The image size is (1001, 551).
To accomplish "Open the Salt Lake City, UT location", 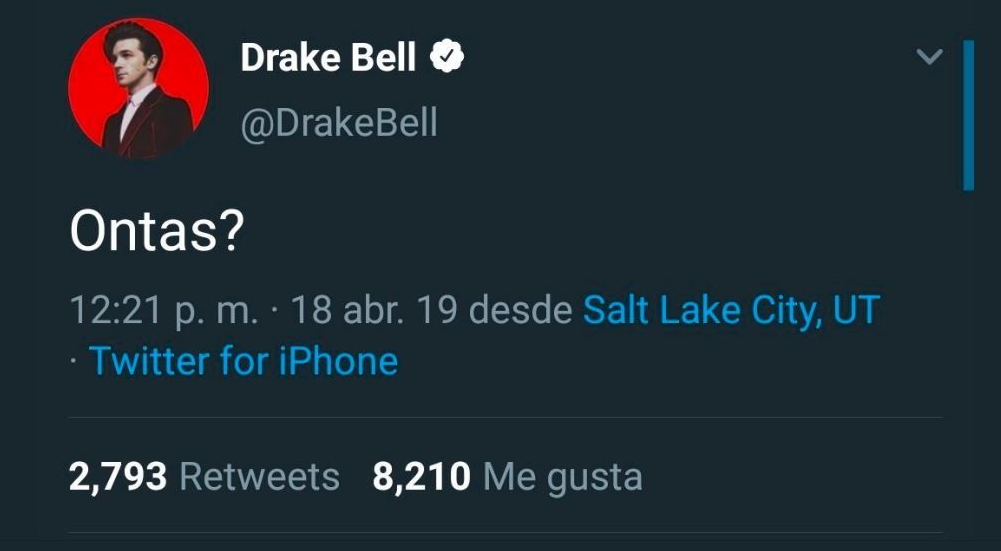I will tap(732, 310).
